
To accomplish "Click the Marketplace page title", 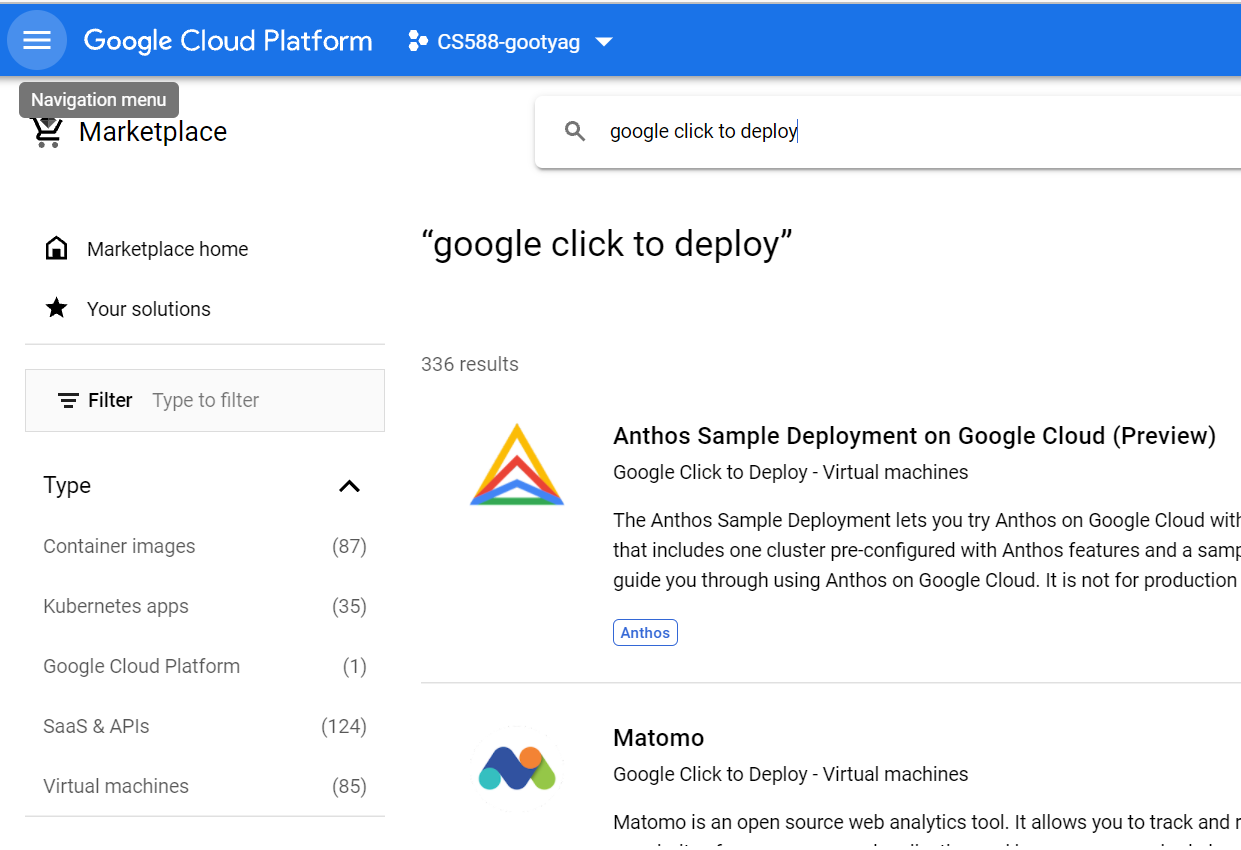I will click(153, 132).
